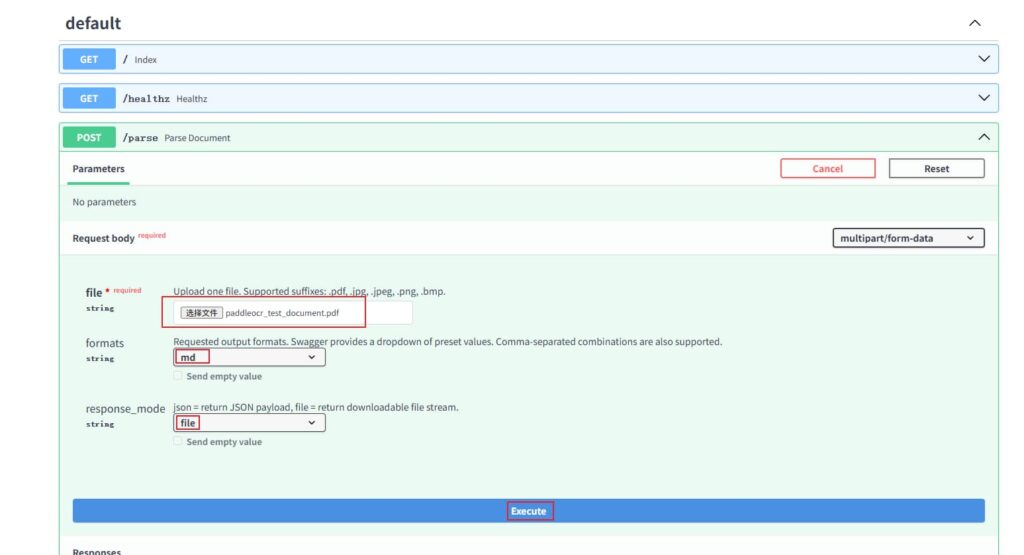The image size is (1024, 555).
Task: Select the Parameters tab
Action: click(x=98, y=169)
